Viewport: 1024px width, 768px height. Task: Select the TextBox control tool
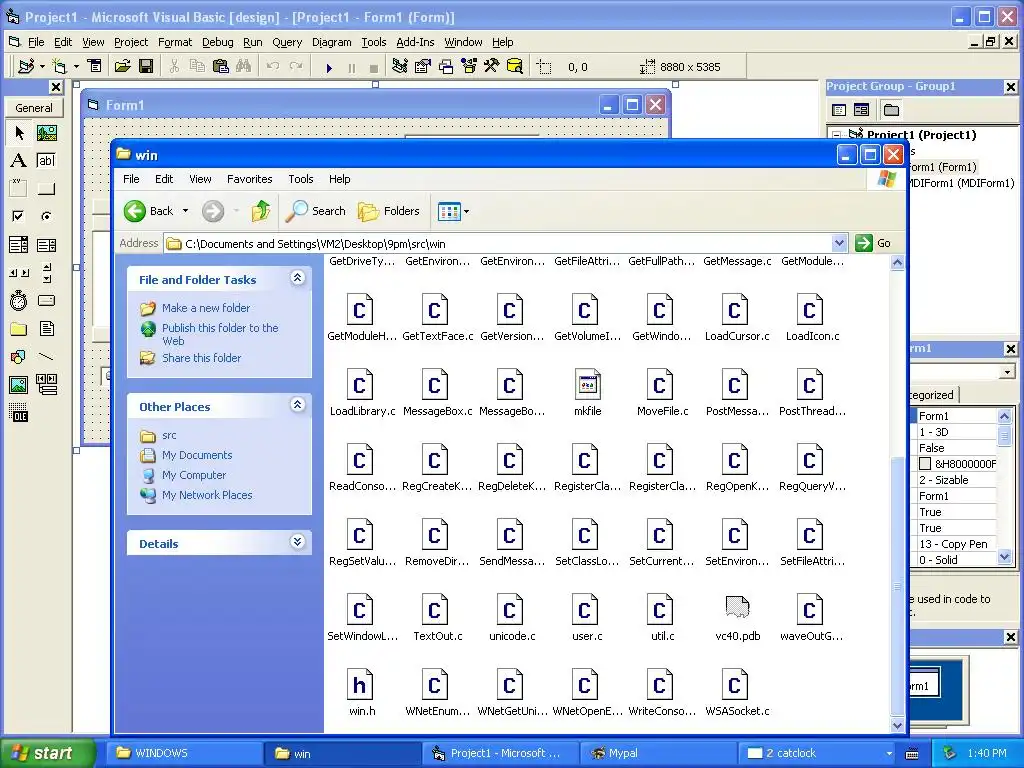(46, 161)
